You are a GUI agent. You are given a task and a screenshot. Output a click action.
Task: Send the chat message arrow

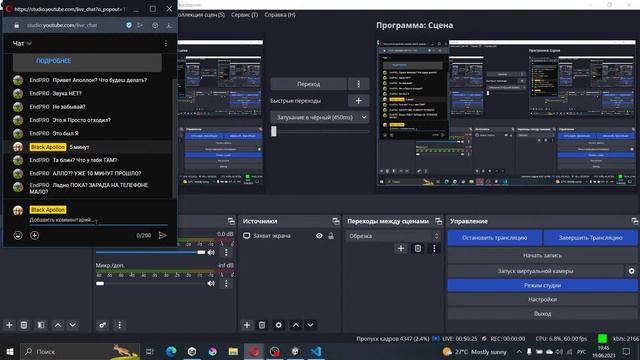[x=162, y=236]
